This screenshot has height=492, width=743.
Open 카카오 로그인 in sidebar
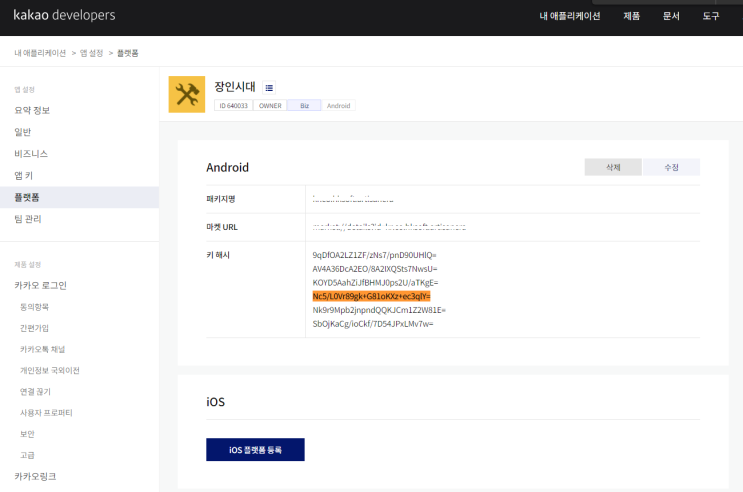(40, 285)
